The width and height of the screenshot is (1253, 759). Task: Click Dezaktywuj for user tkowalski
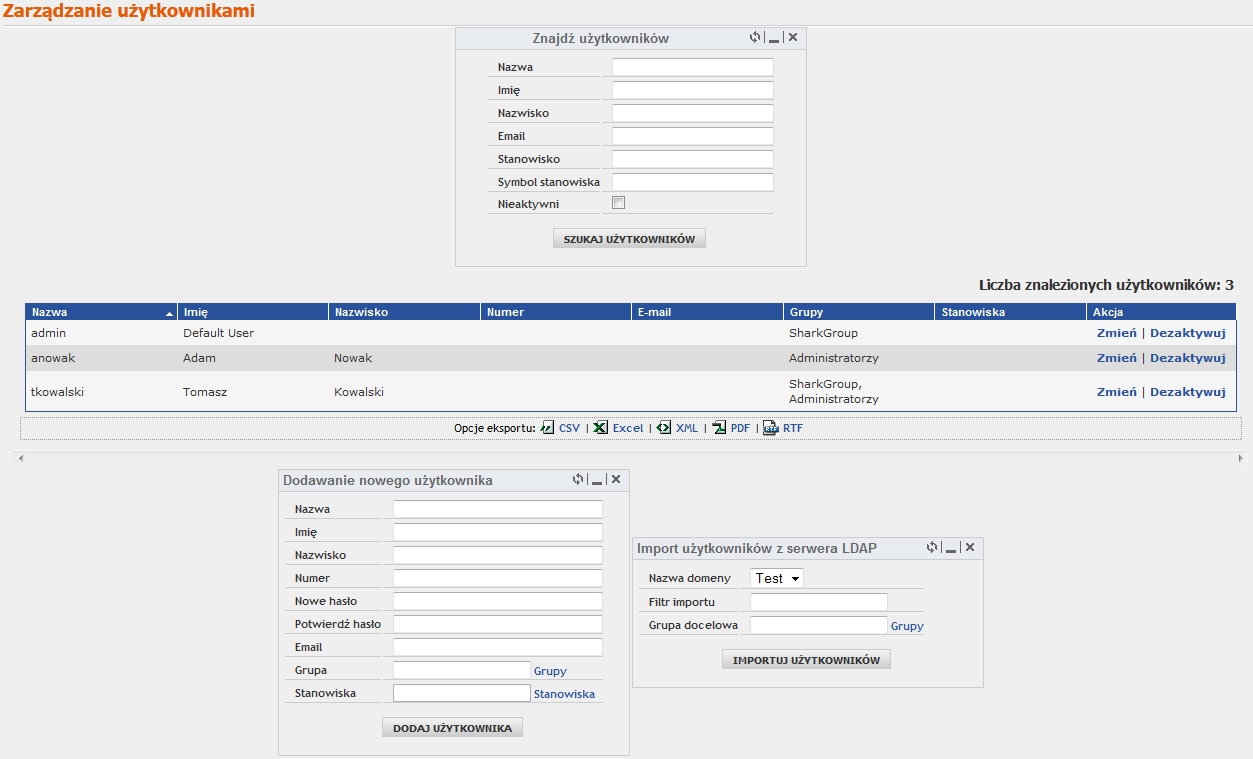coord(1187,392)
